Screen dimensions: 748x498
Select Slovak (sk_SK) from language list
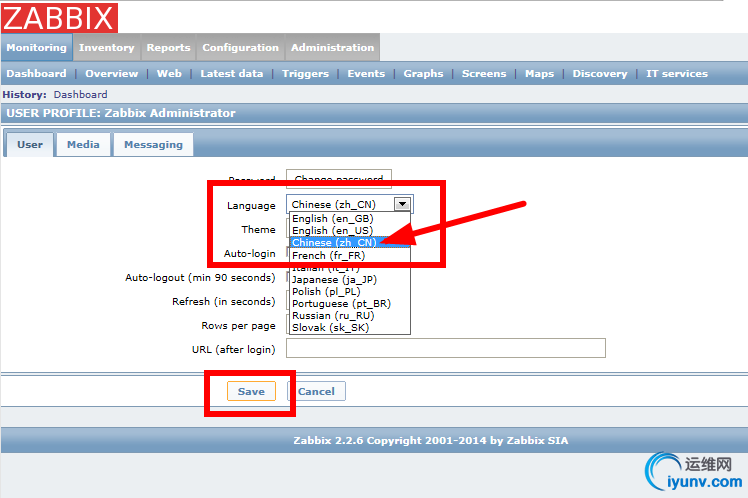click(x=350, y=327)
